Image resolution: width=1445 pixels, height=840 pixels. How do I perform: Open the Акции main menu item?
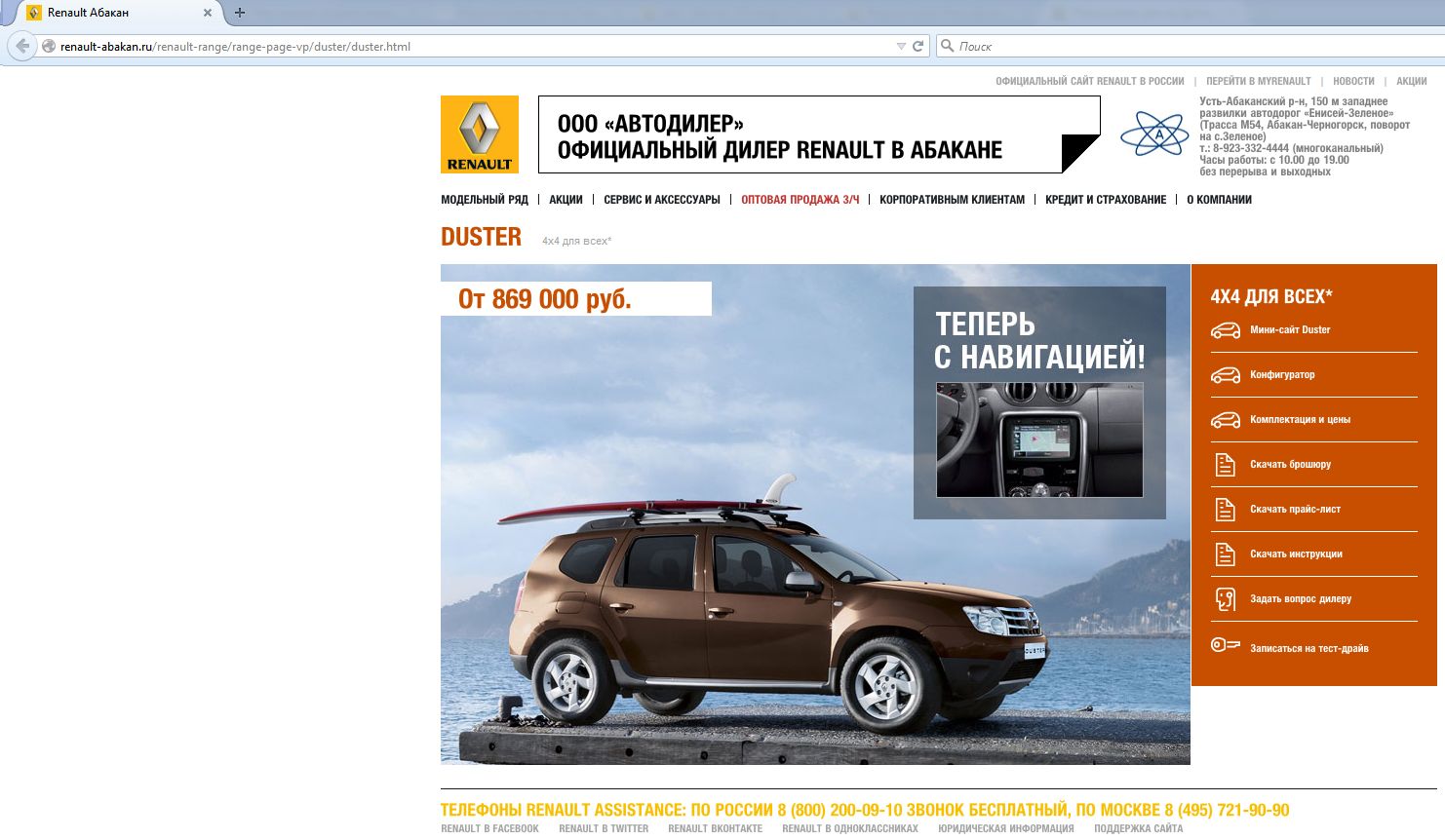click(x=566, y=200)
